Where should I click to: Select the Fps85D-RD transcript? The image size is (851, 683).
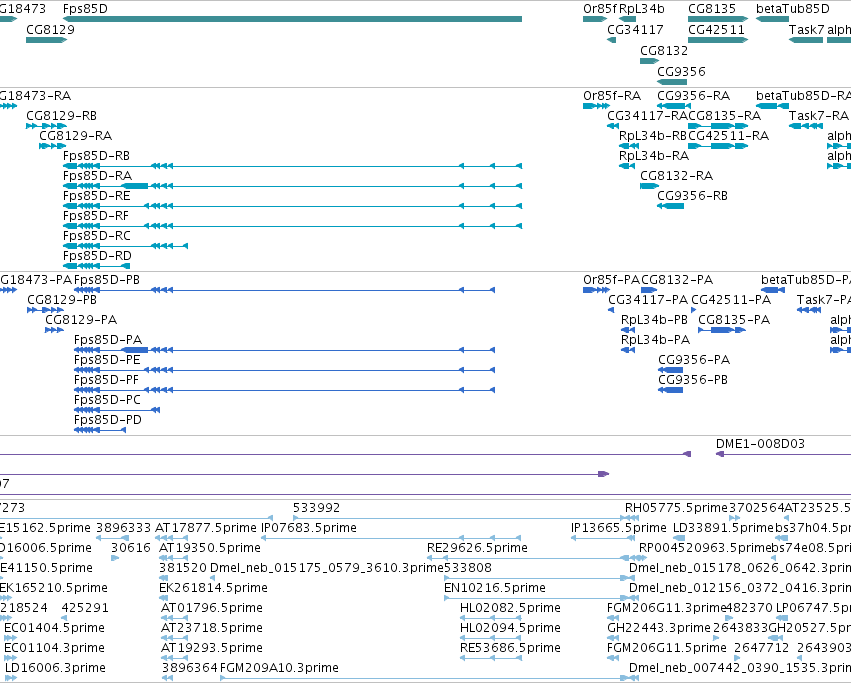(x=97, y=257)
